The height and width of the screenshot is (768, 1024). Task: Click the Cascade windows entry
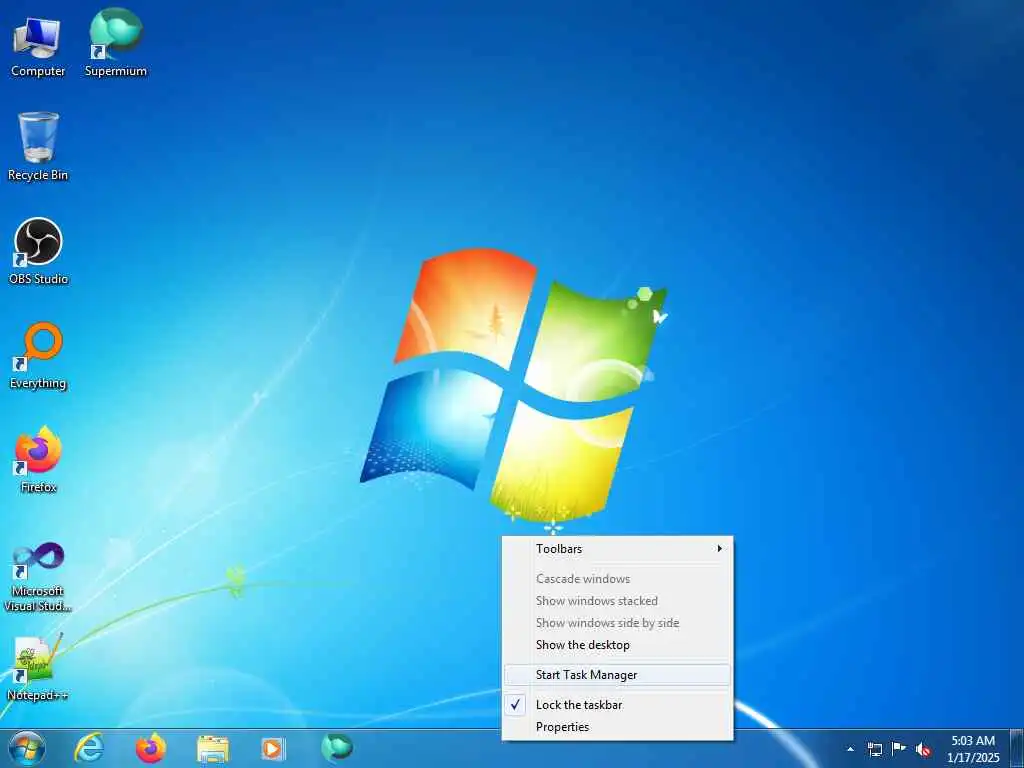[617, 579]
